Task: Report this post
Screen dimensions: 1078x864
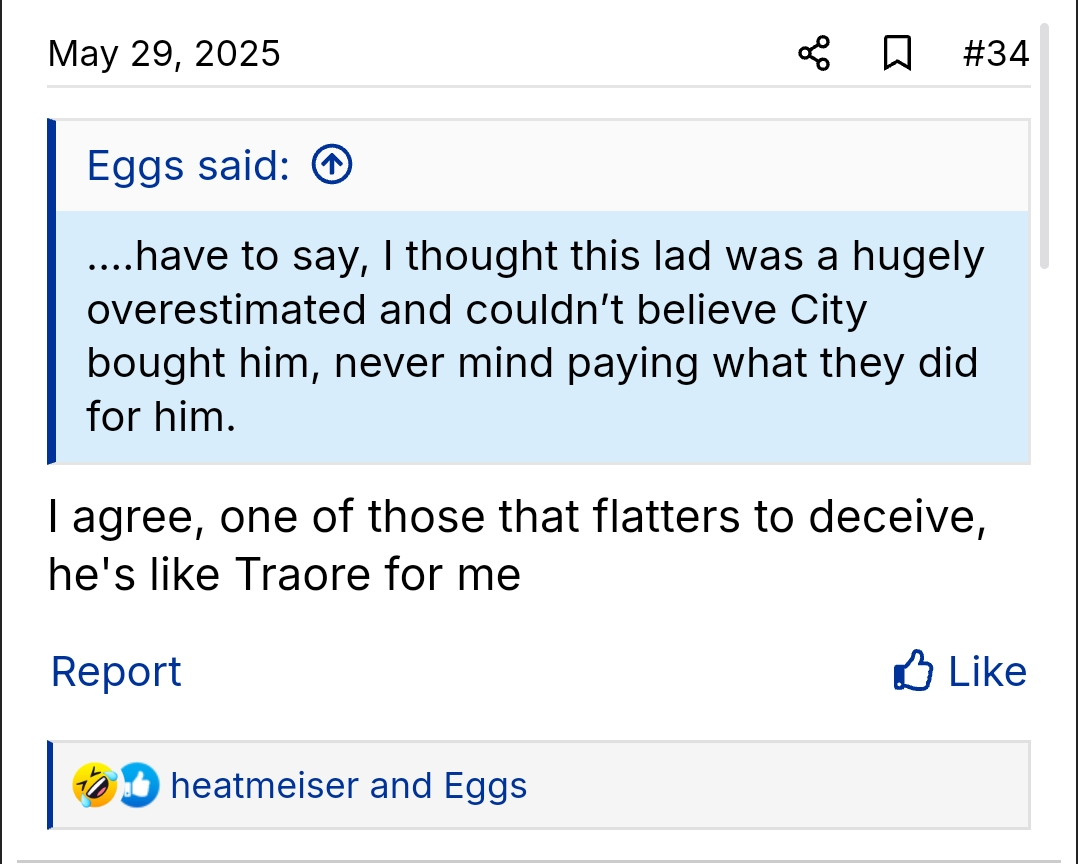Action: [116, 672]
